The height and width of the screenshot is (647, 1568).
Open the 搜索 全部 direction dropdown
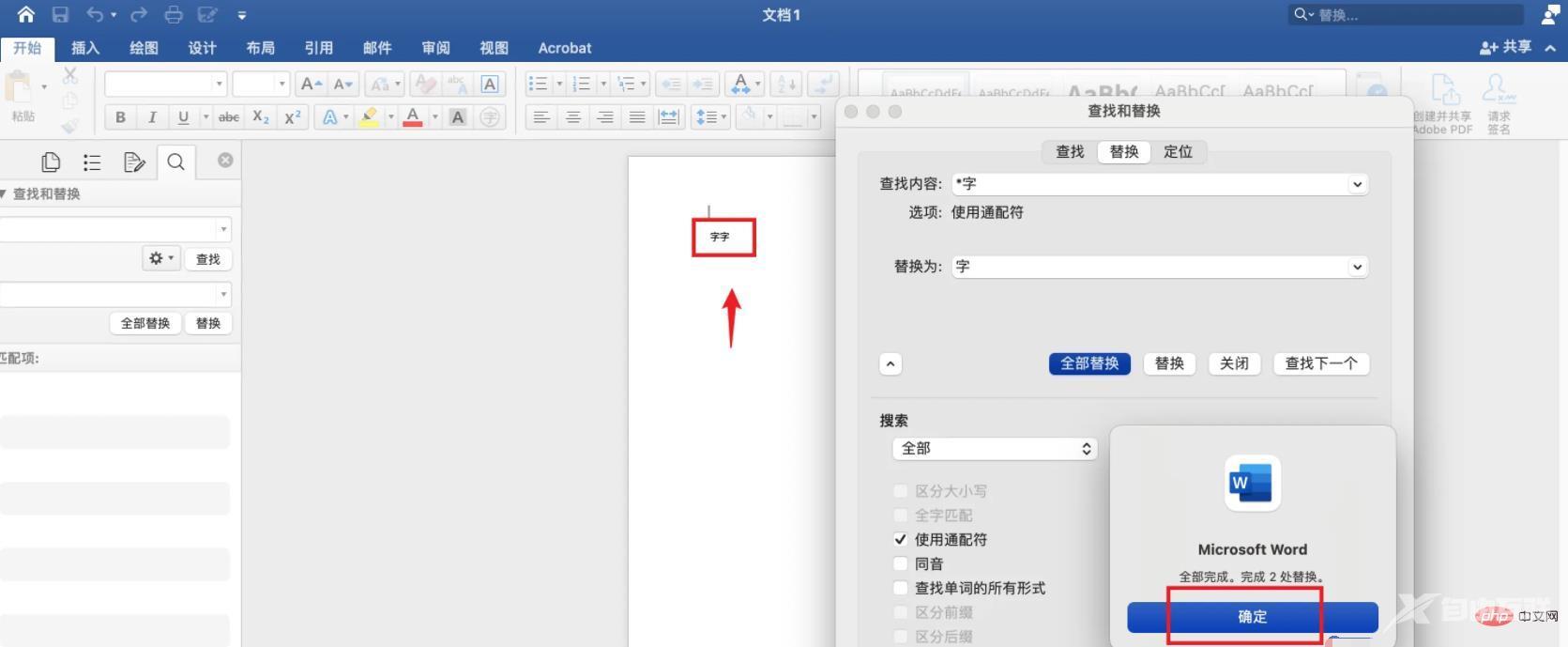click(994, 449)
